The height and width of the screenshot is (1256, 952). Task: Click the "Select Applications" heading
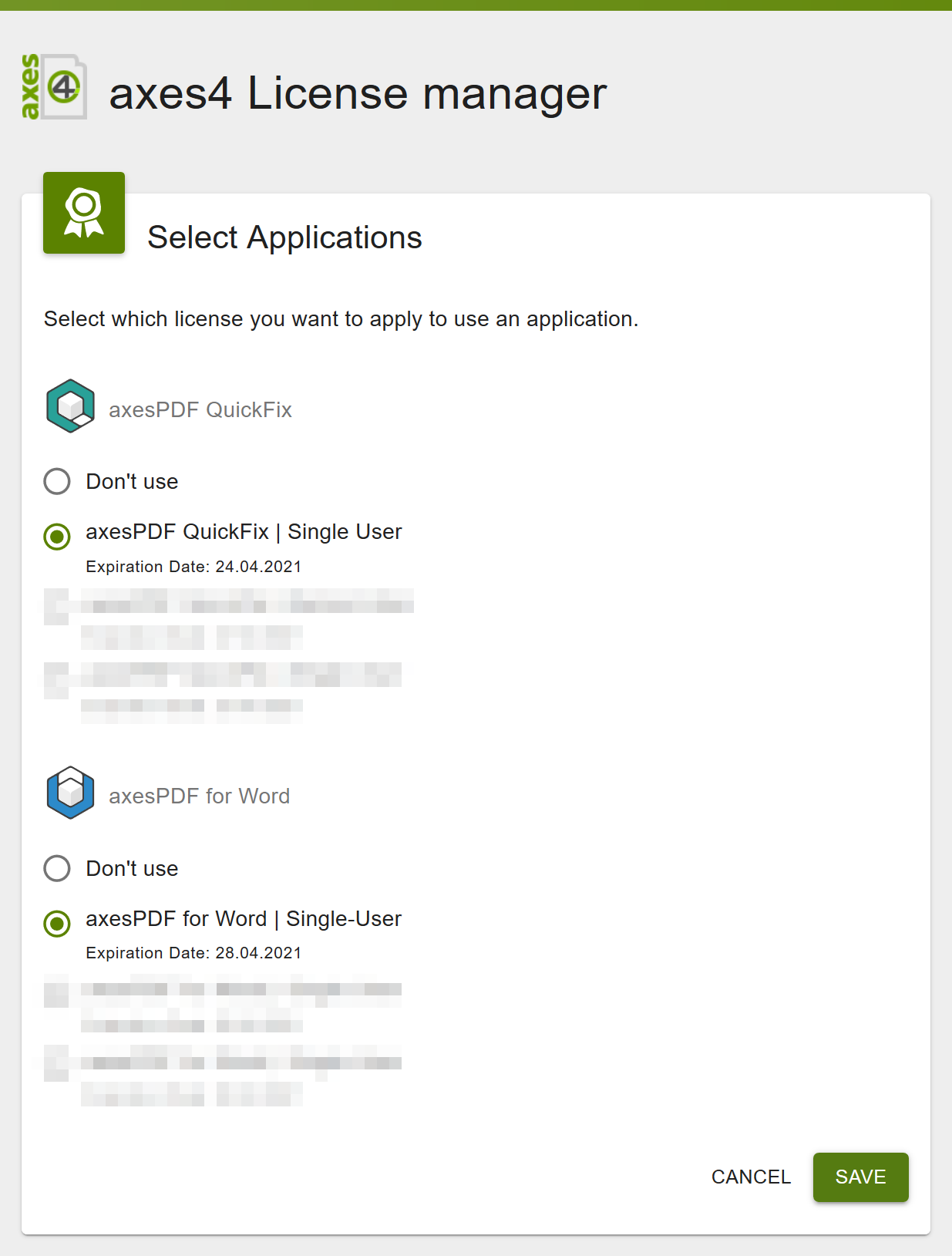284,237
